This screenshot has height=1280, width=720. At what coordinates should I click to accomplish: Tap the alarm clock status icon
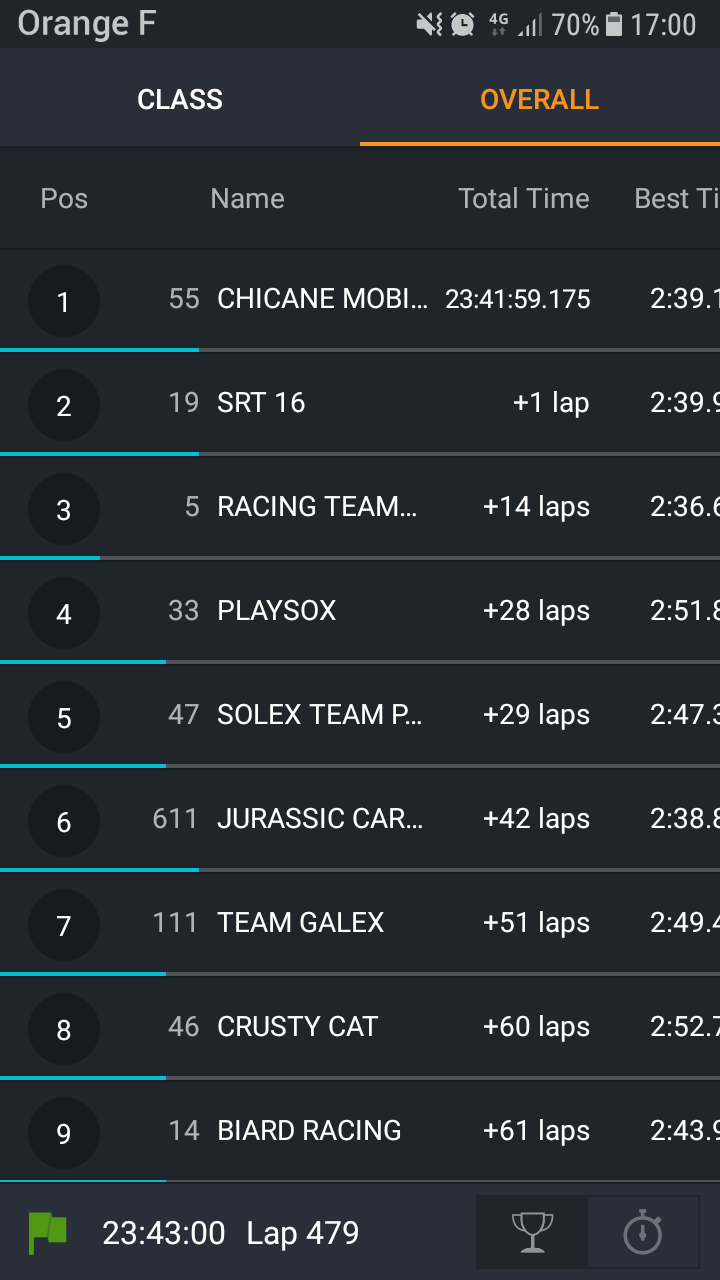(x=462, y=24)
